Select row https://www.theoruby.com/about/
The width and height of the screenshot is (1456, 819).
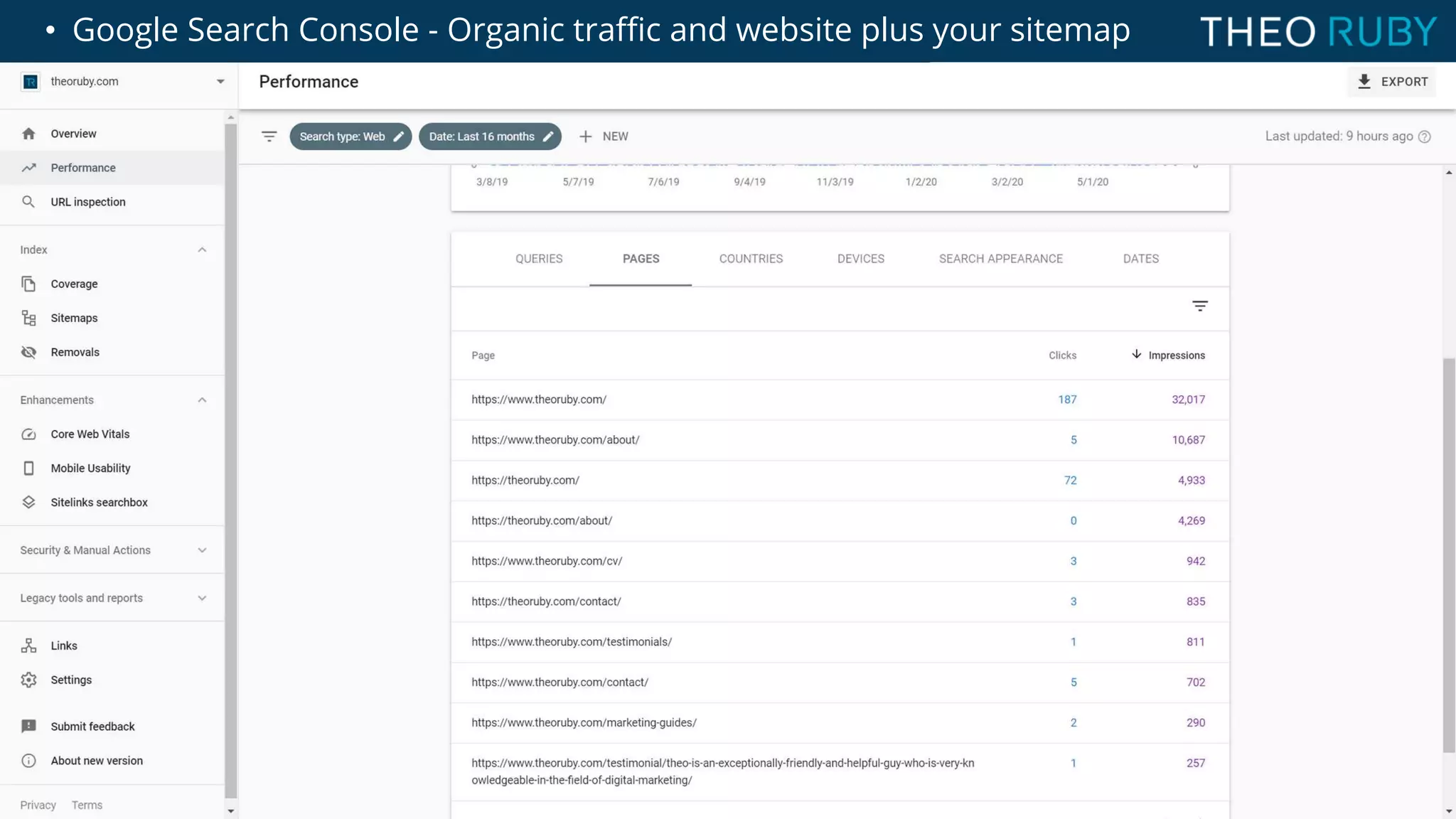[840, 440]
